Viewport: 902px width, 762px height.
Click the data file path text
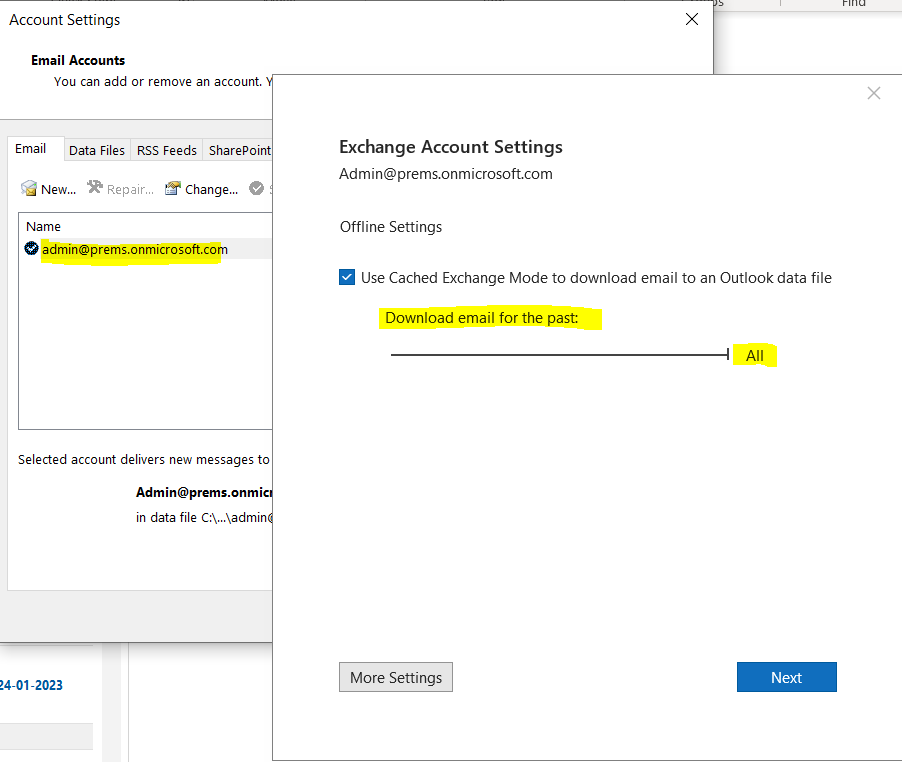point(204,518)
